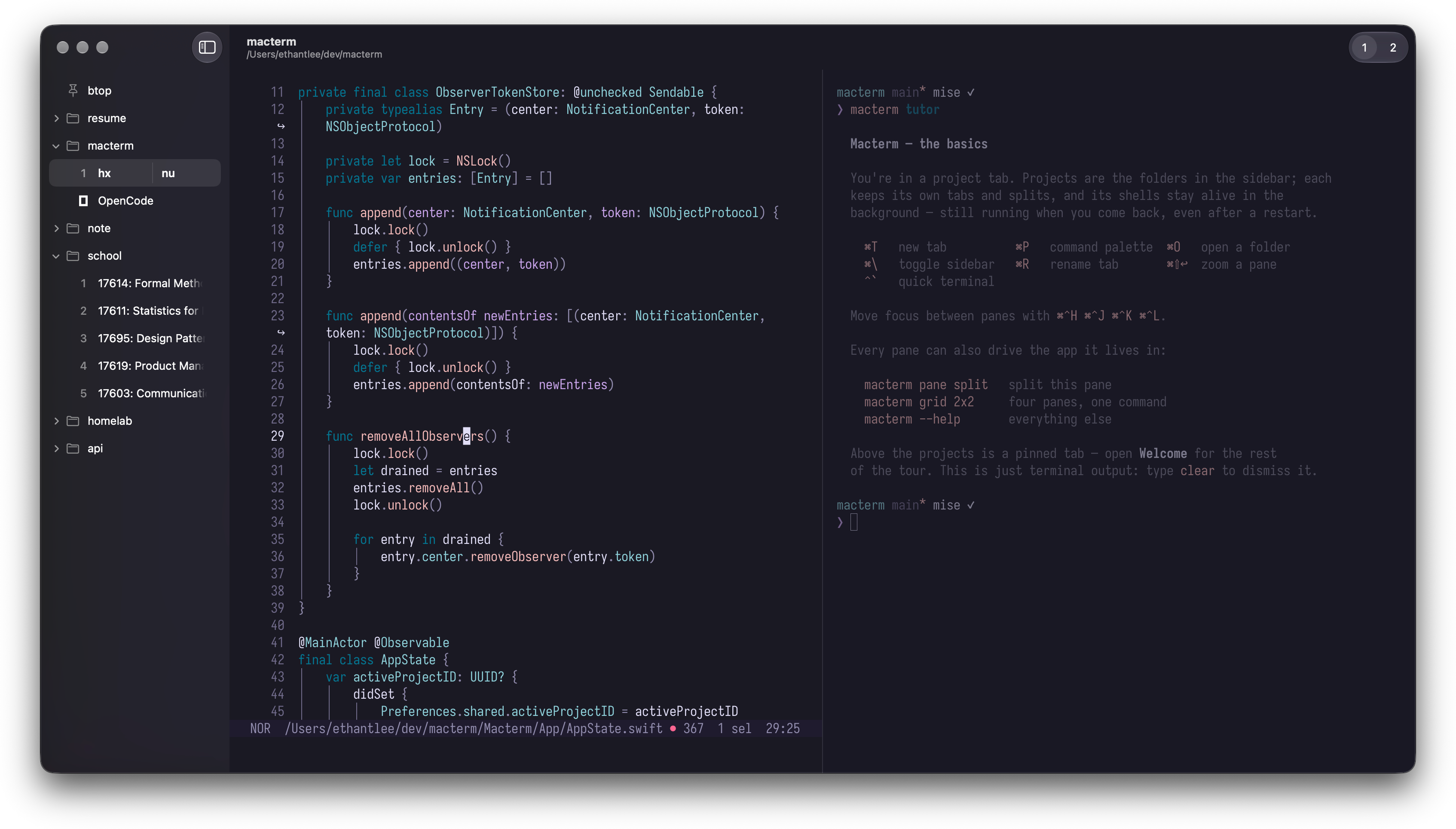The height and width of the screenshot is (829, 1456).
Task: Expand the note project folder
Action: click(x=56, y=228)
